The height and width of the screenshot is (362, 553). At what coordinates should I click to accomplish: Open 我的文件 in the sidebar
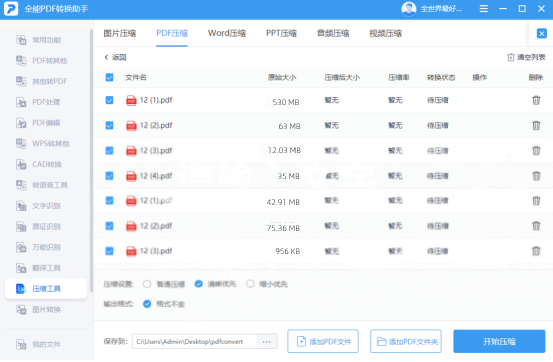[39, 344]
